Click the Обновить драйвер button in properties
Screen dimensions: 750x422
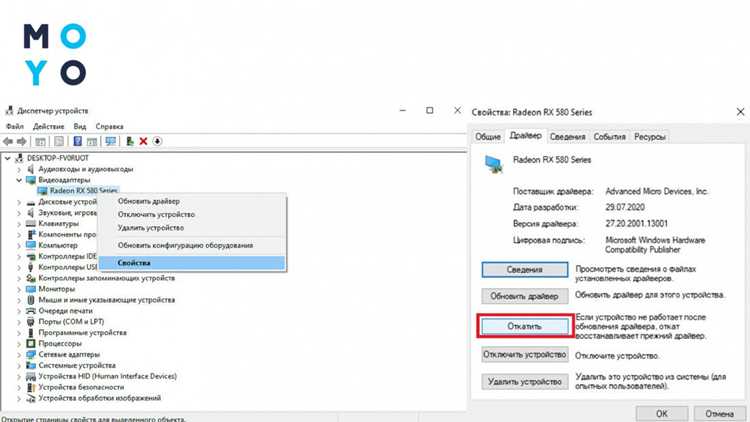(525, 296)
